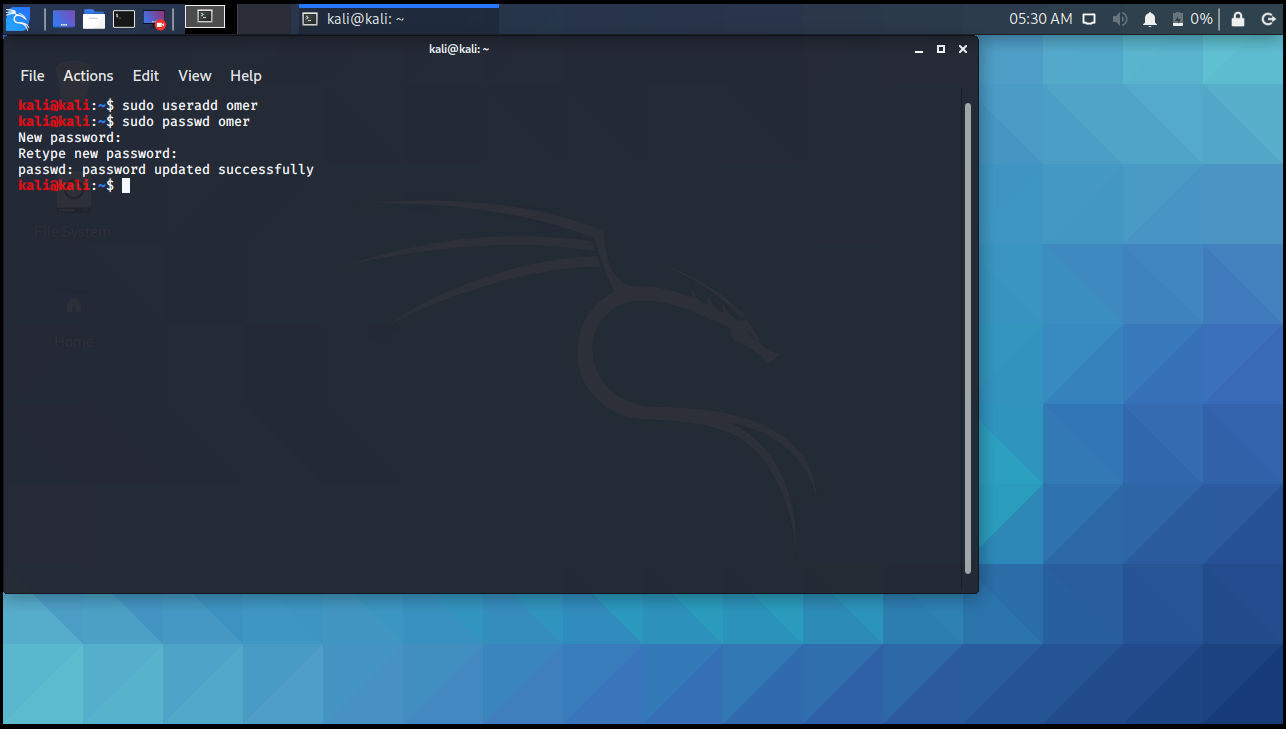The width and height of the screenshot is (1286, 729).
Task: Open the File menu in terminal
Action: click(x=32, y=76)
